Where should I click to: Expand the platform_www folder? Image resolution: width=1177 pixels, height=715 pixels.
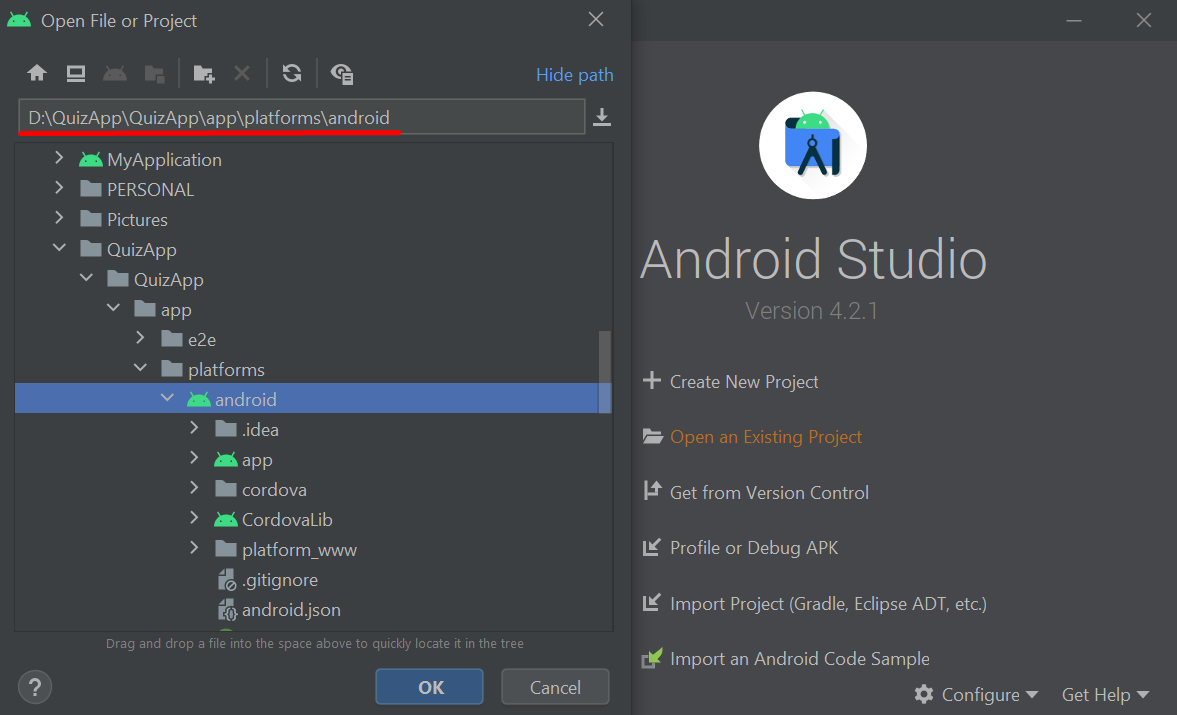(x=194, y=548)
